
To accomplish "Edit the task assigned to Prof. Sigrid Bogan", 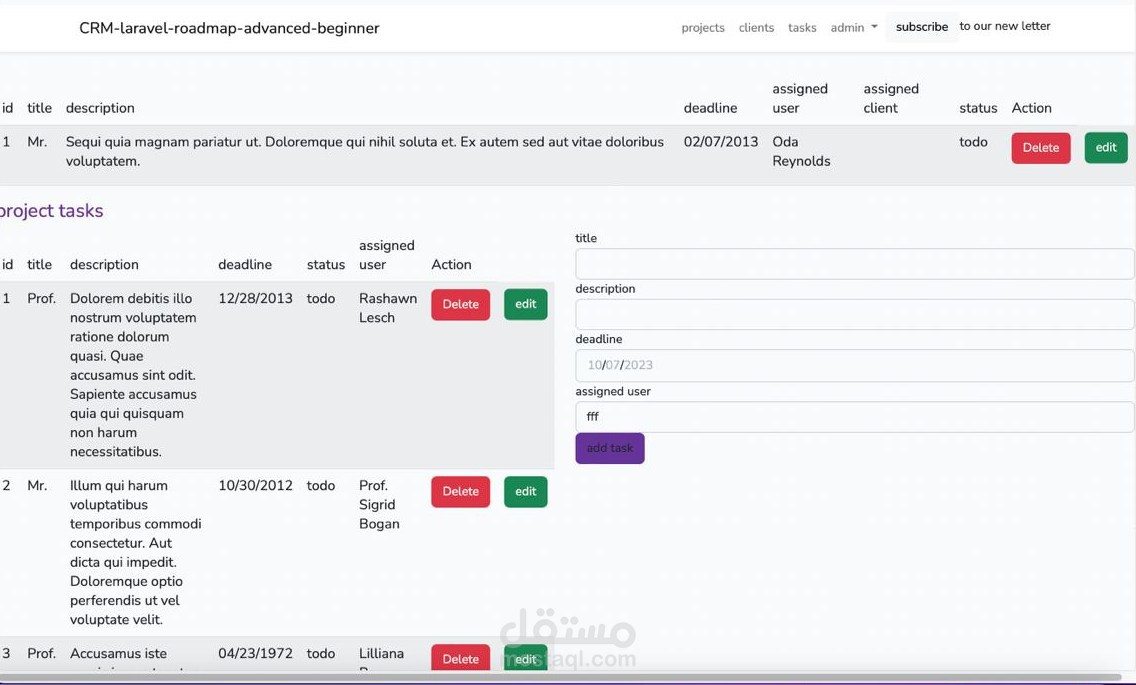I will click(x=525, y=491).
